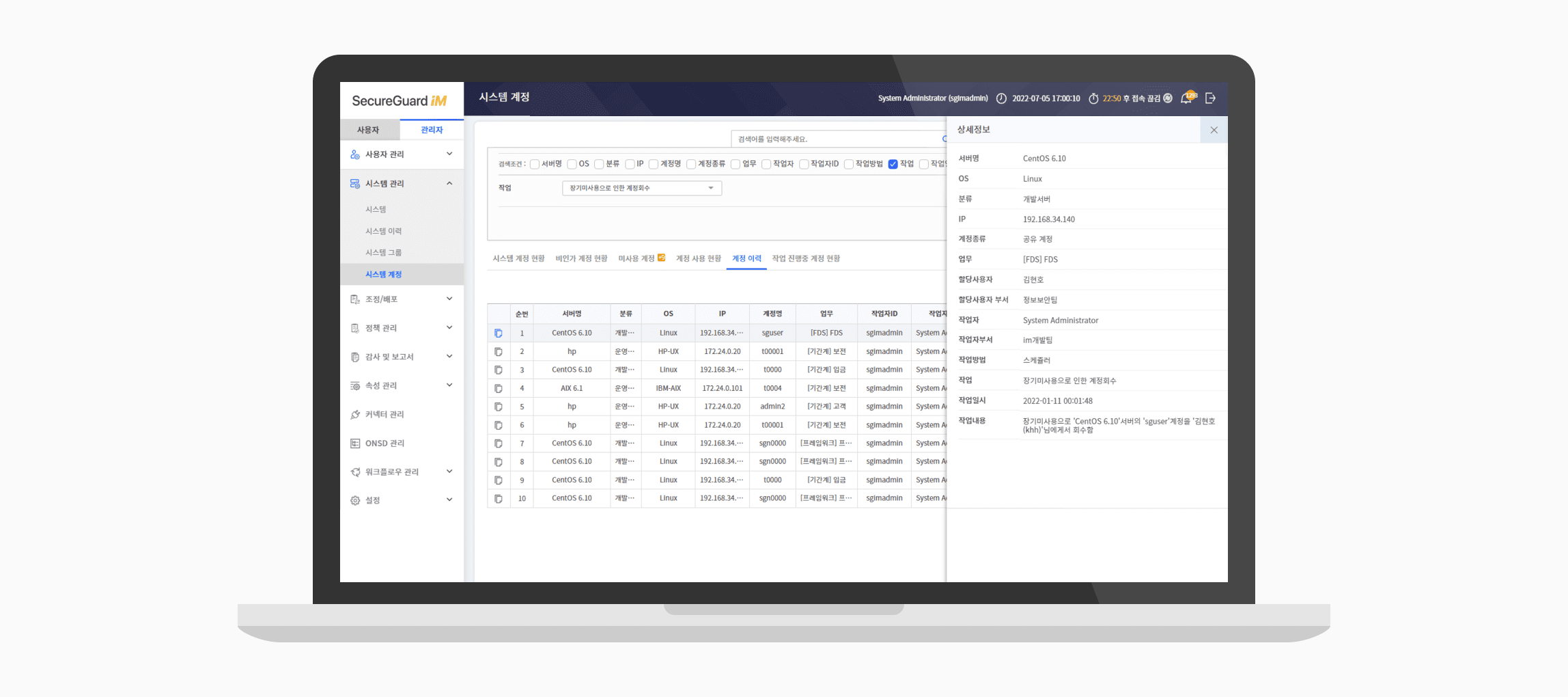Image resolution: width=1568 pixels, height=697 pixels.
Task: Uncheck the 작업 search condition checkbox
Action: click(x=893, y=164)
